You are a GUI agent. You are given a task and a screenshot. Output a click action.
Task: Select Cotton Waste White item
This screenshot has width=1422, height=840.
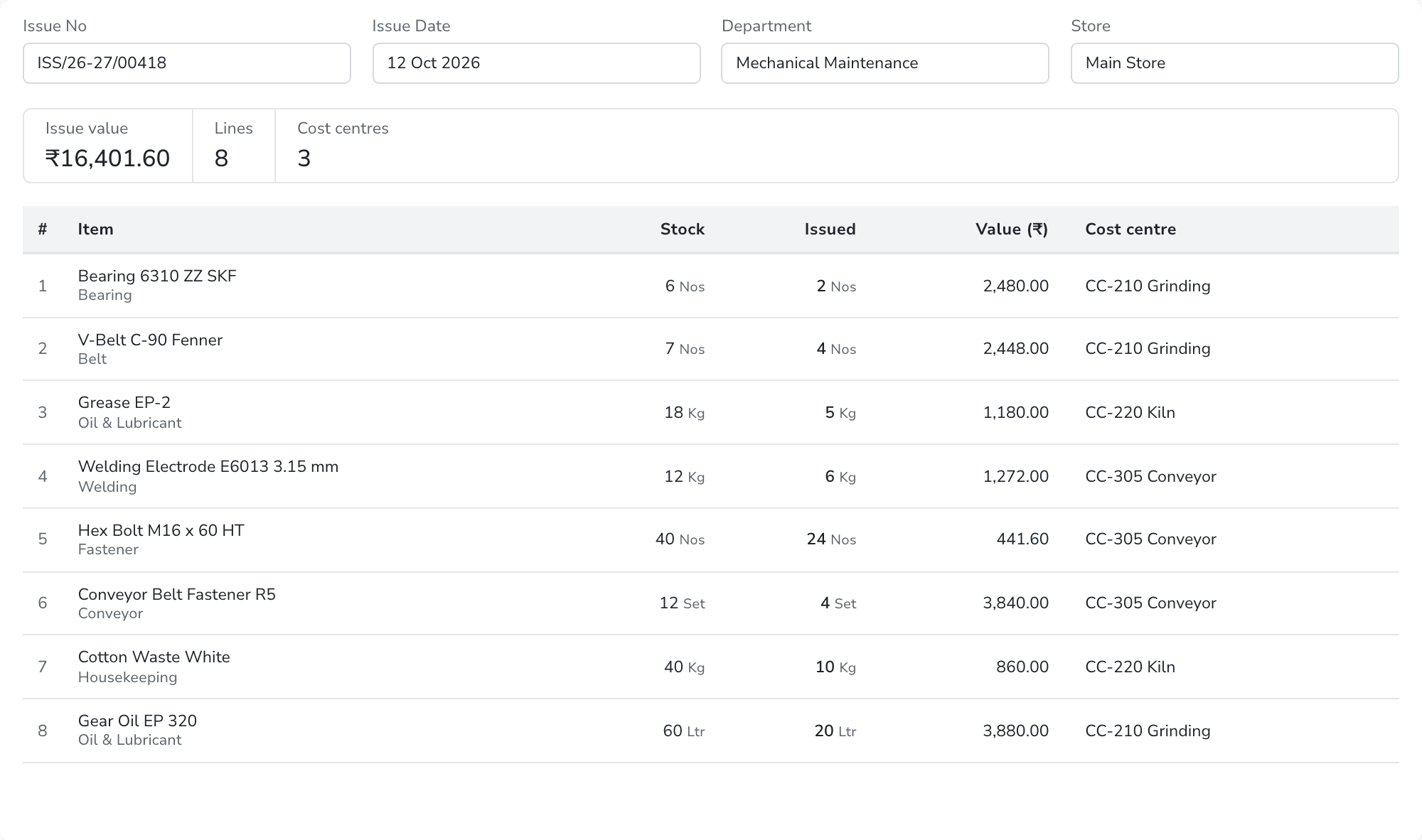[154, 657]
